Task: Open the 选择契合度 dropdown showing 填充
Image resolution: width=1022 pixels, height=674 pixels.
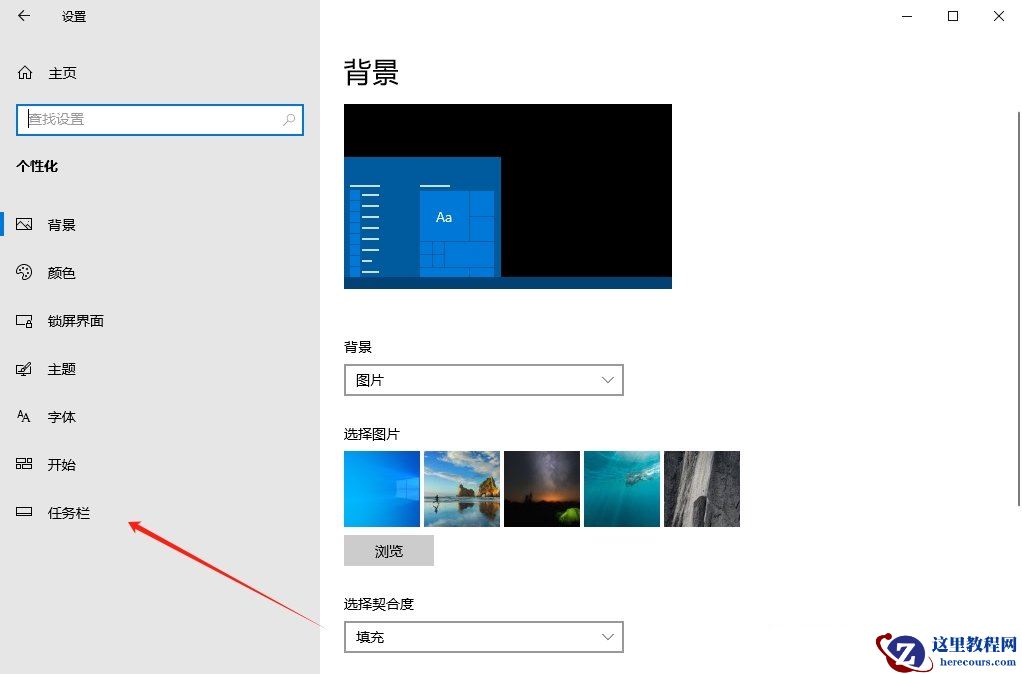Action: 484,637
